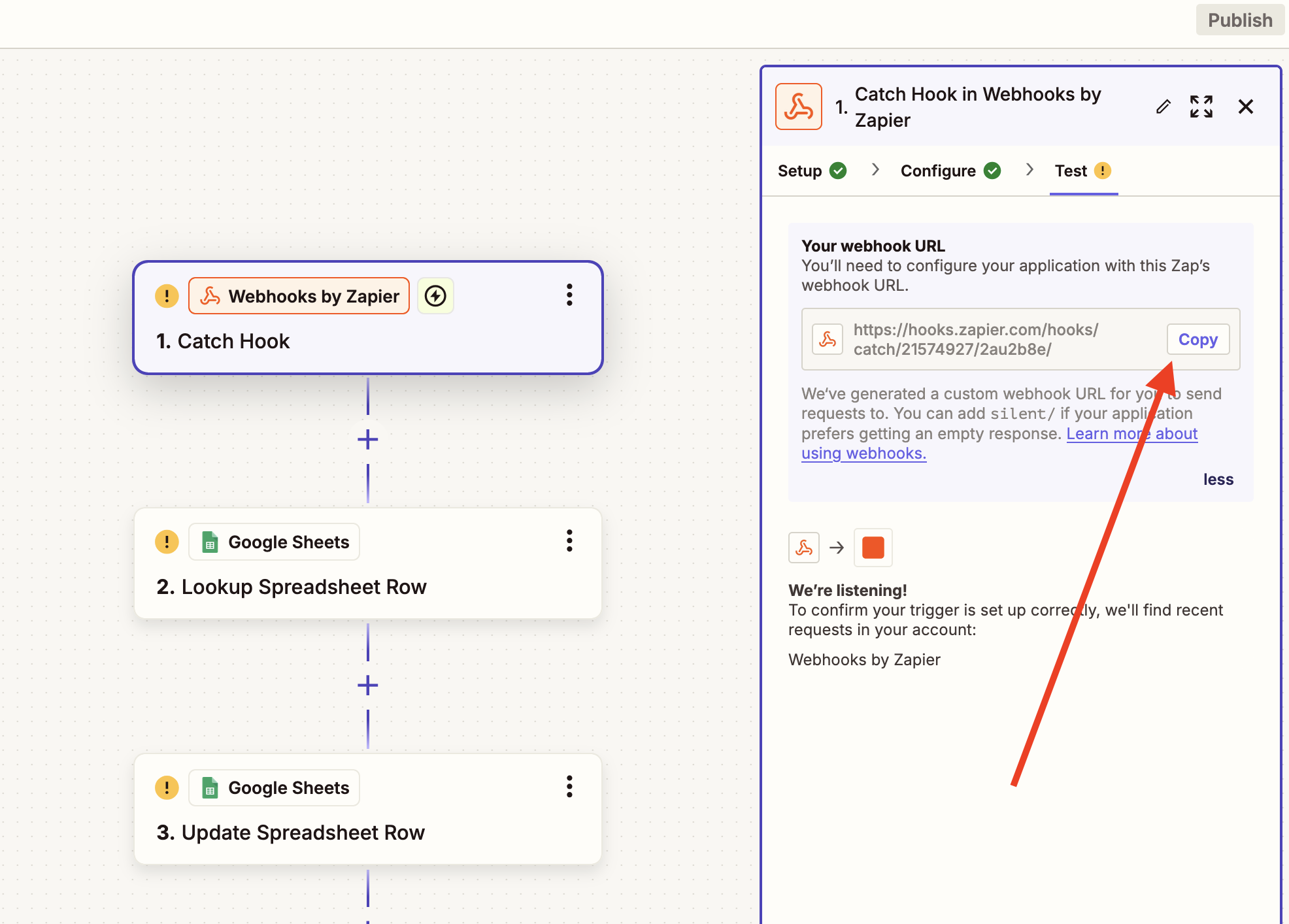The height and width of the screenshot is (924, 1289).
Task: Click warning icon on Catch Hook step
Action: click(x=167, y=296)
